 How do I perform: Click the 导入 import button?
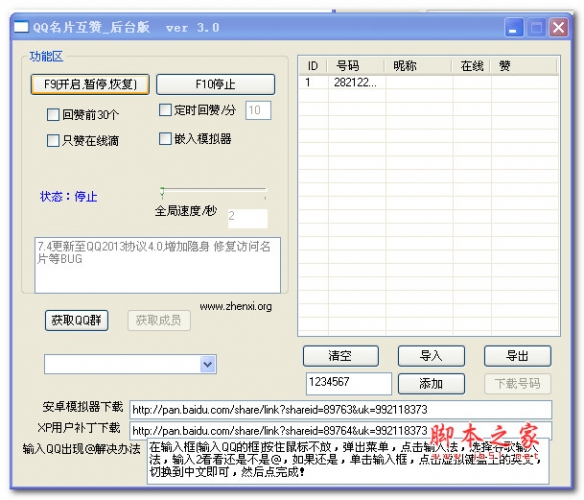(431, 356)
